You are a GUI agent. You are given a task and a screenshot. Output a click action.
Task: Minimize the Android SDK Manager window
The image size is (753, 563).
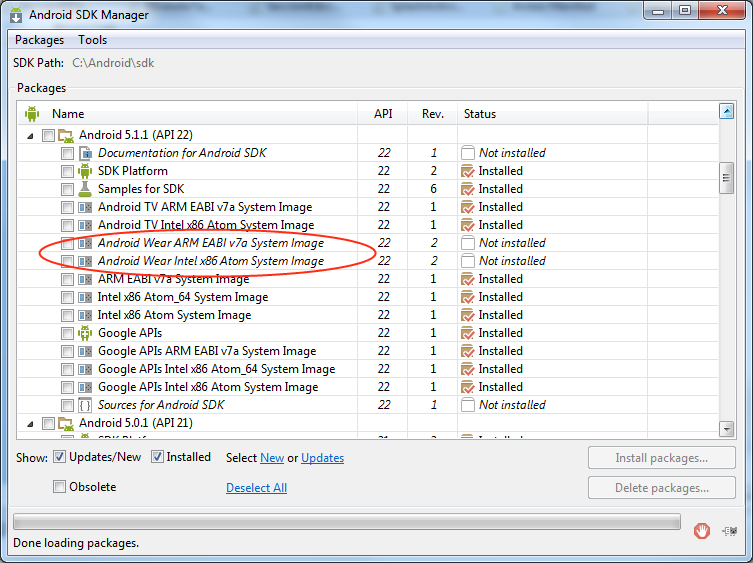(x=658, y=12)
